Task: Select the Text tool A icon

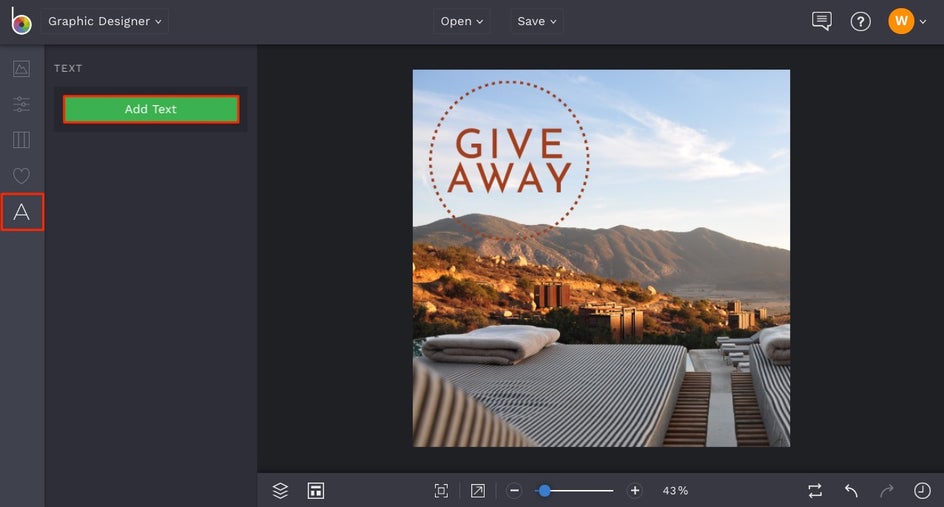Action: pos(22,212)
